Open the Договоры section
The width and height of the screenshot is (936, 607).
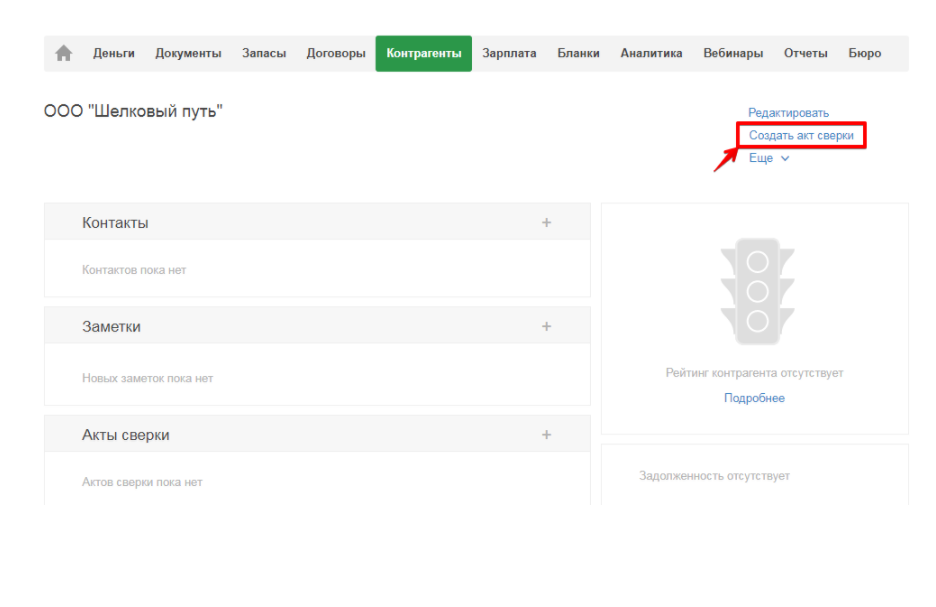click(x=336, y=54)
